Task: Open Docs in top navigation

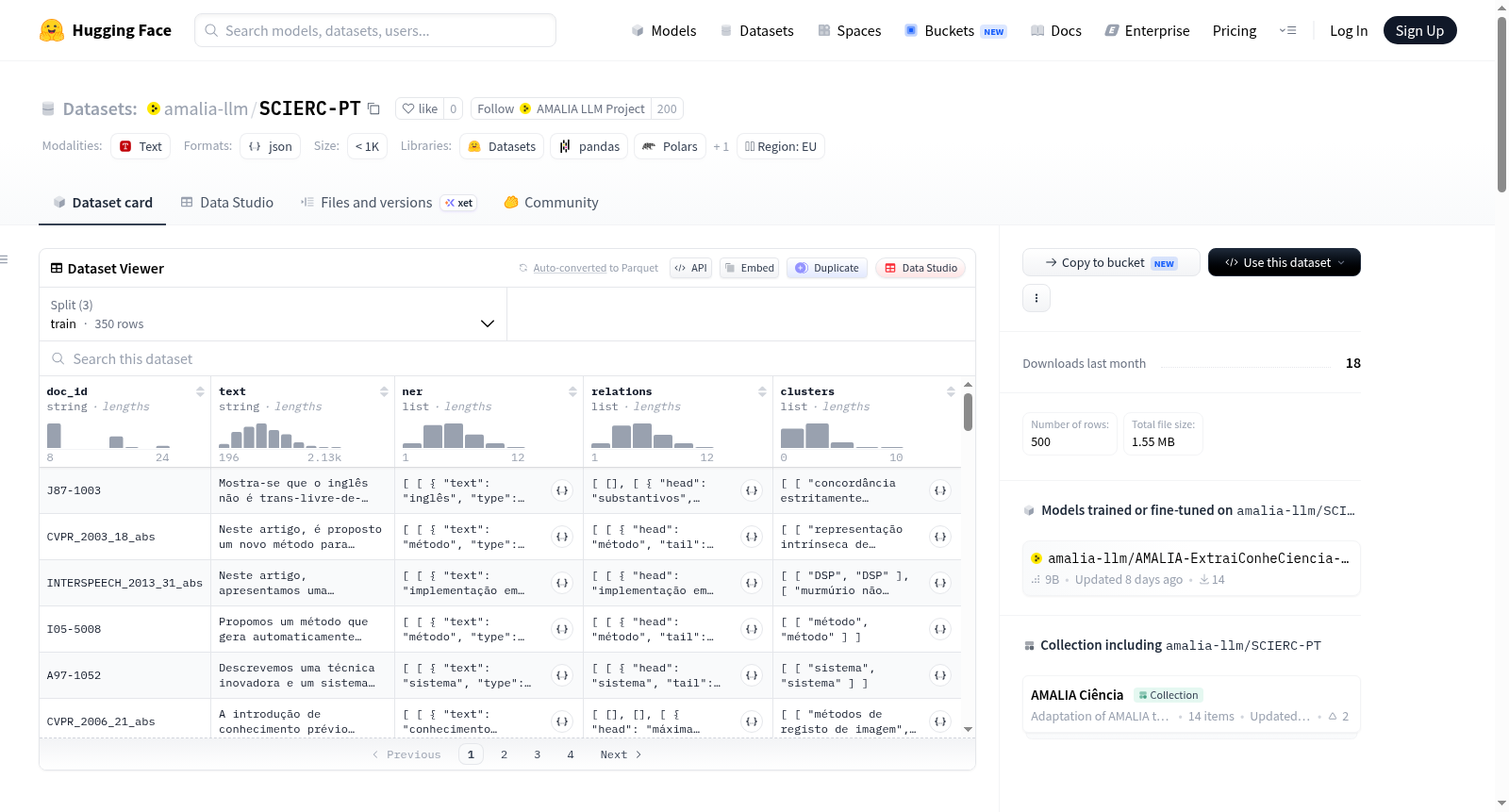Action: pos(1056,30)
